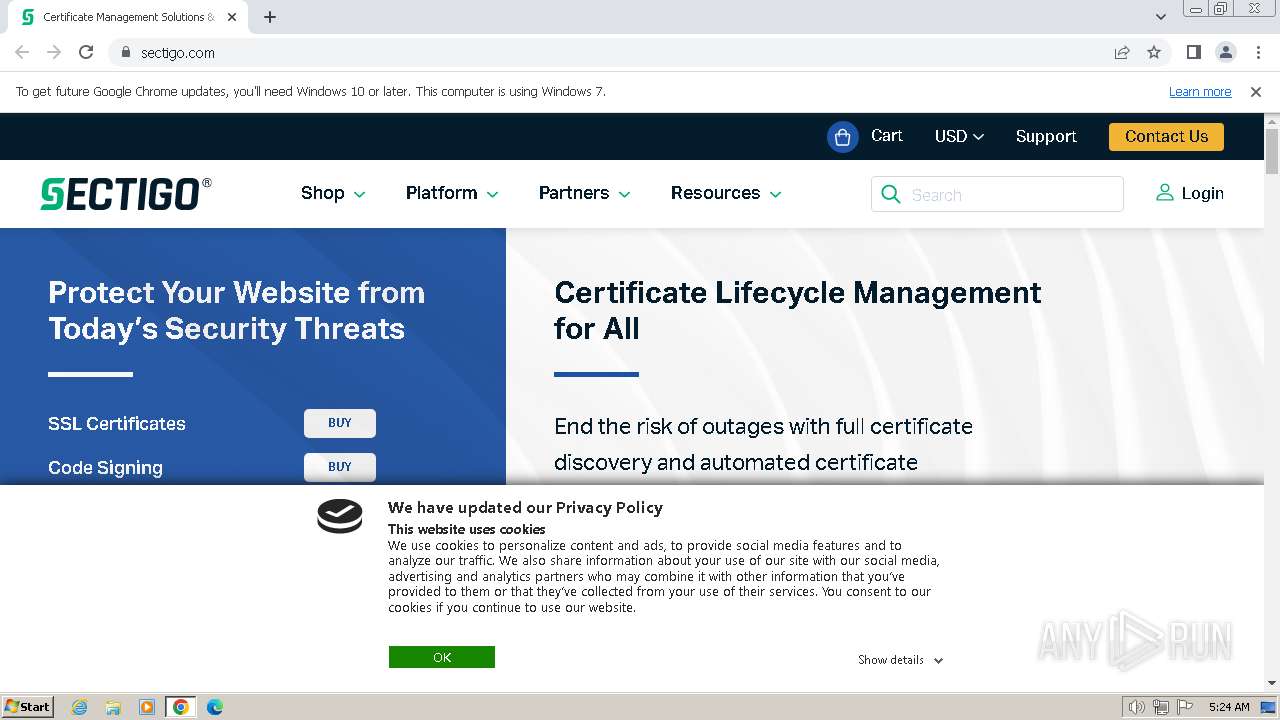This screenshot has width=1280, height=720.
Task: Click the Cookiebot logo icon
Action: tap(340, 516)
